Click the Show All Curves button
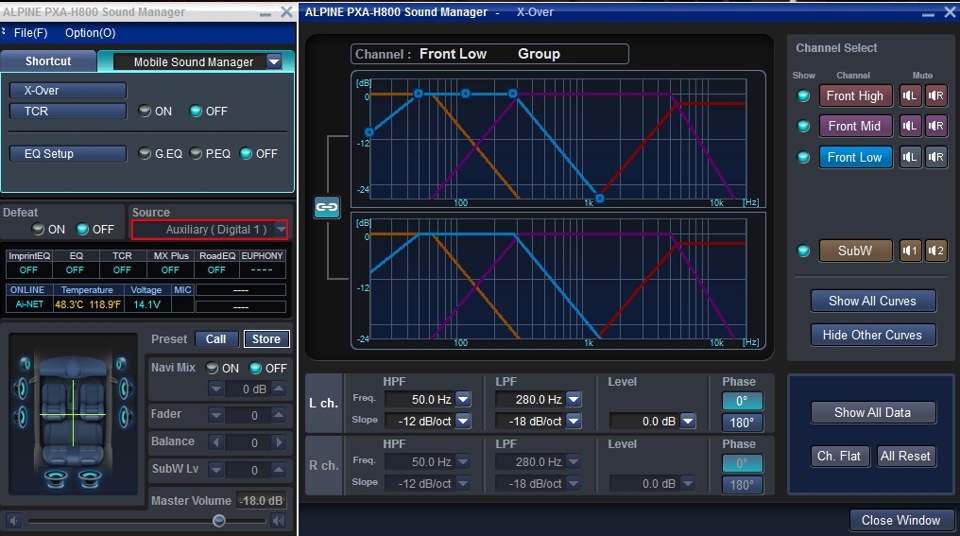The image size is (960, 536). point(872,301)
